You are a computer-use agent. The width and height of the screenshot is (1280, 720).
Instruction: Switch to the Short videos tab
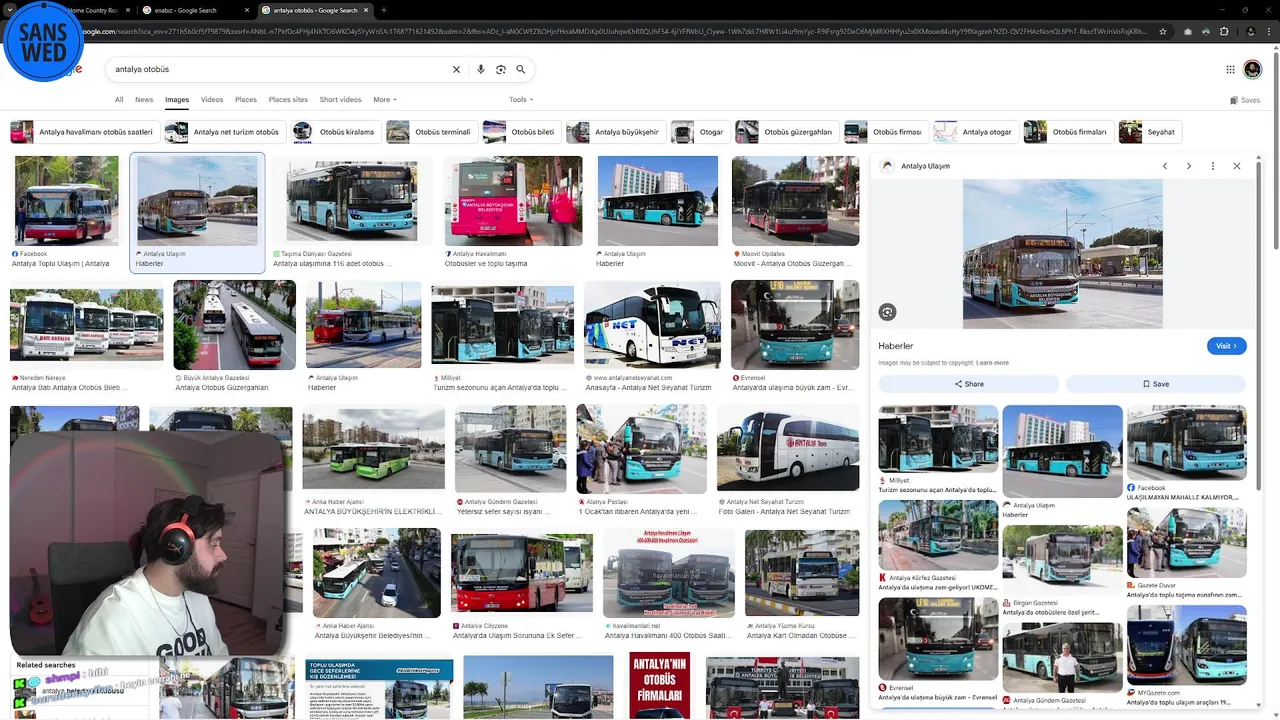[340, 100]
